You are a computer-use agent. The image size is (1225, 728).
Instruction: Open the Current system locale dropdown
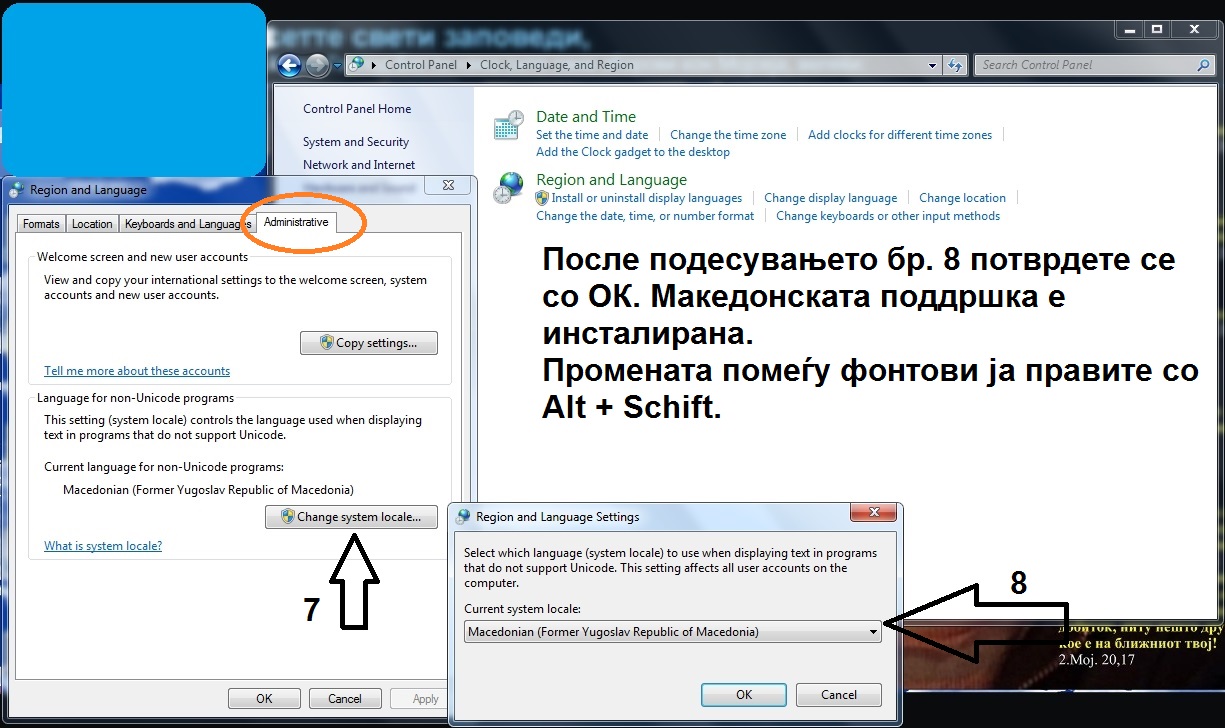coord(873,632)
